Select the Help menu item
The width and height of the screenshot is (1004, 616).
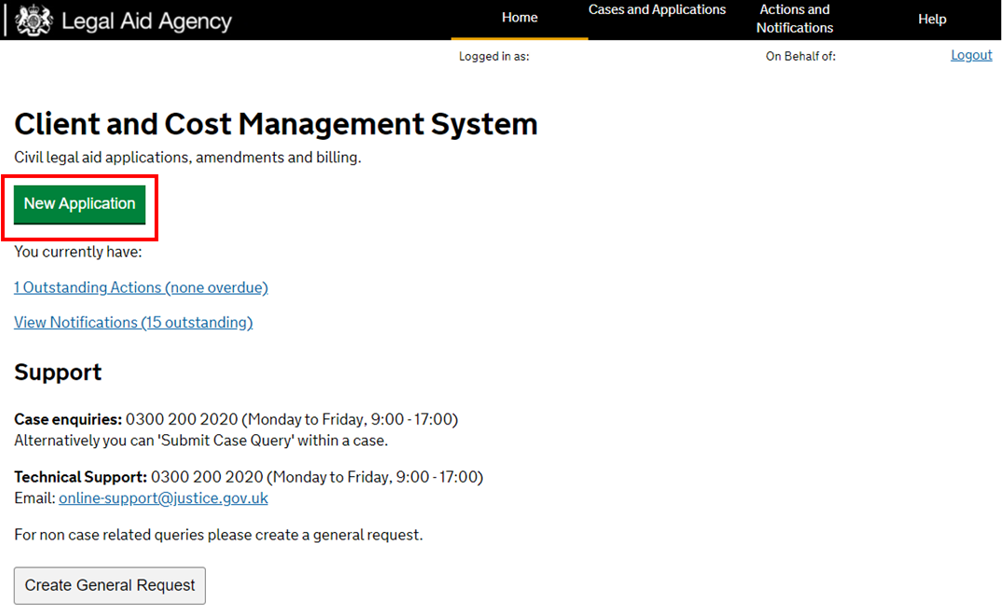pos(932,19)
